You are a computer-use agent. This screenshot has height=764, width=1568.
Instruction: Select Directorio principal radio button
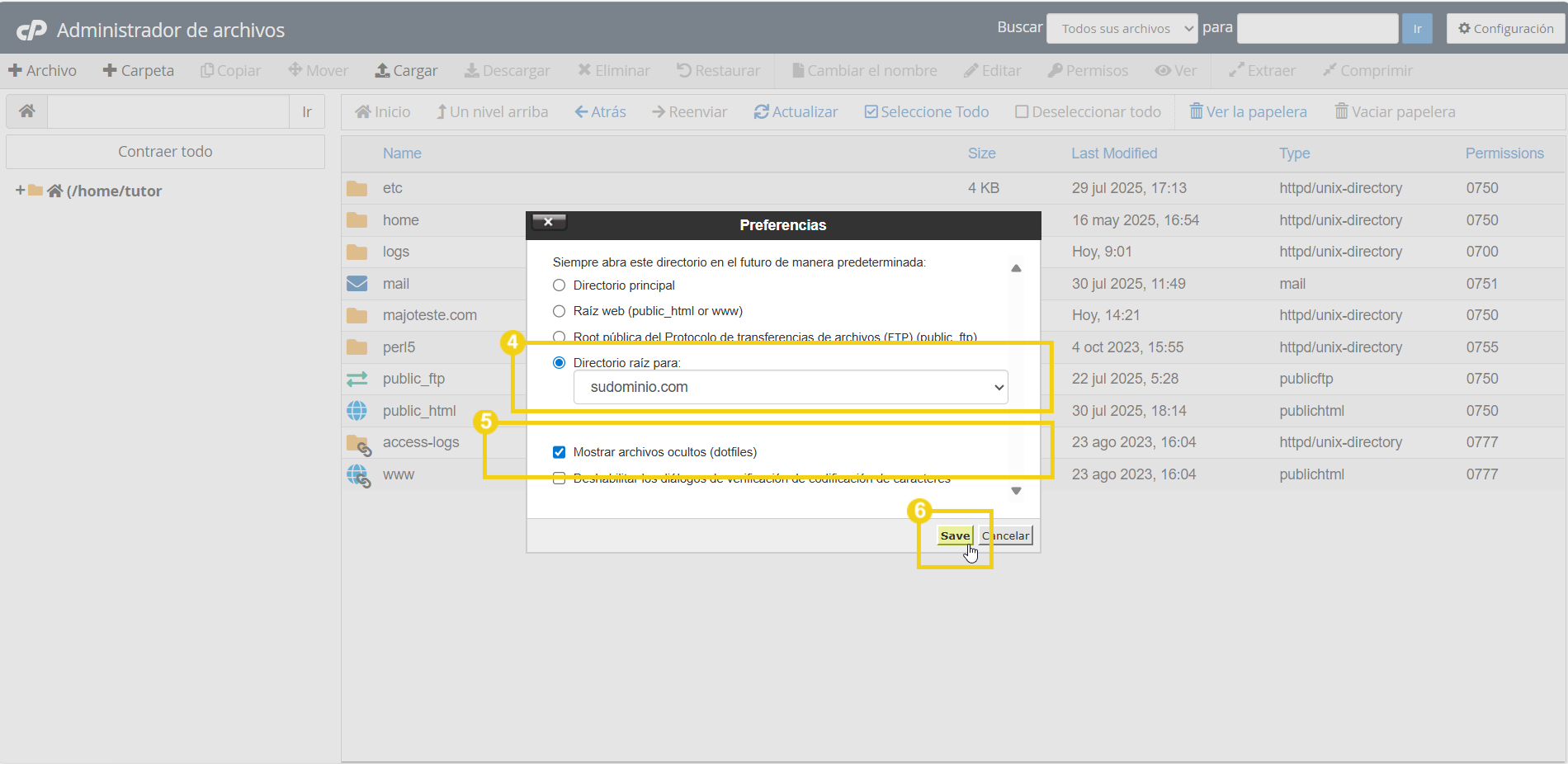pyautogui.click(x=560, y=285)
